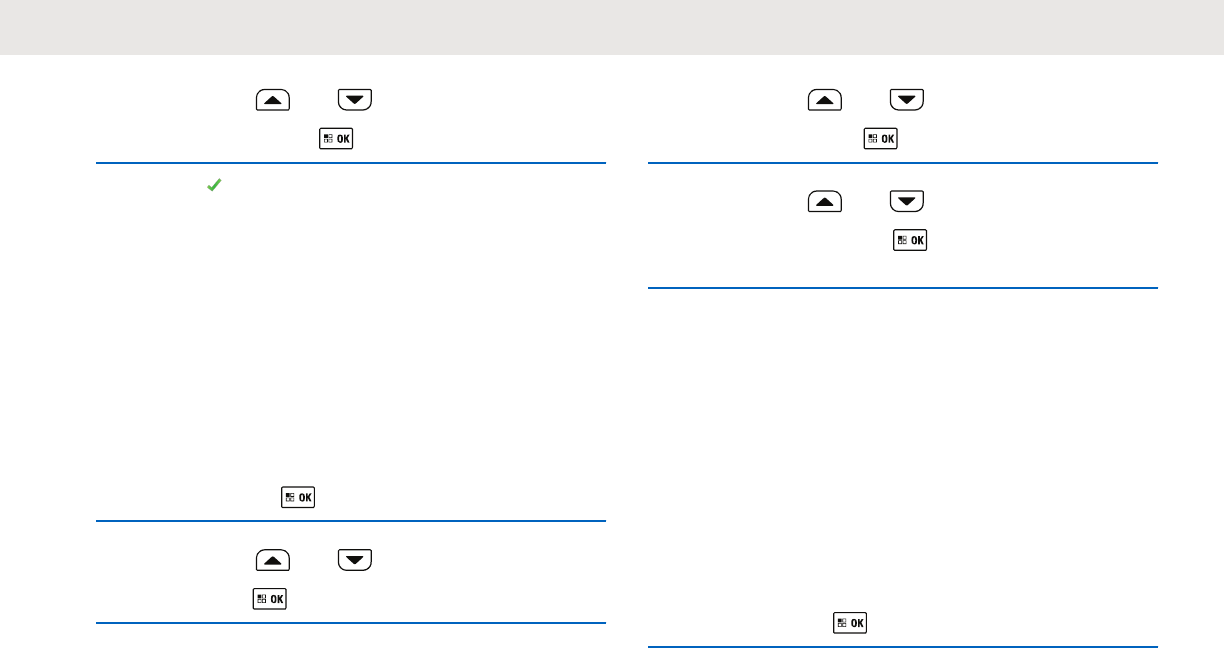
Task: Click the green checkmark icon
Action: (213, 185)
